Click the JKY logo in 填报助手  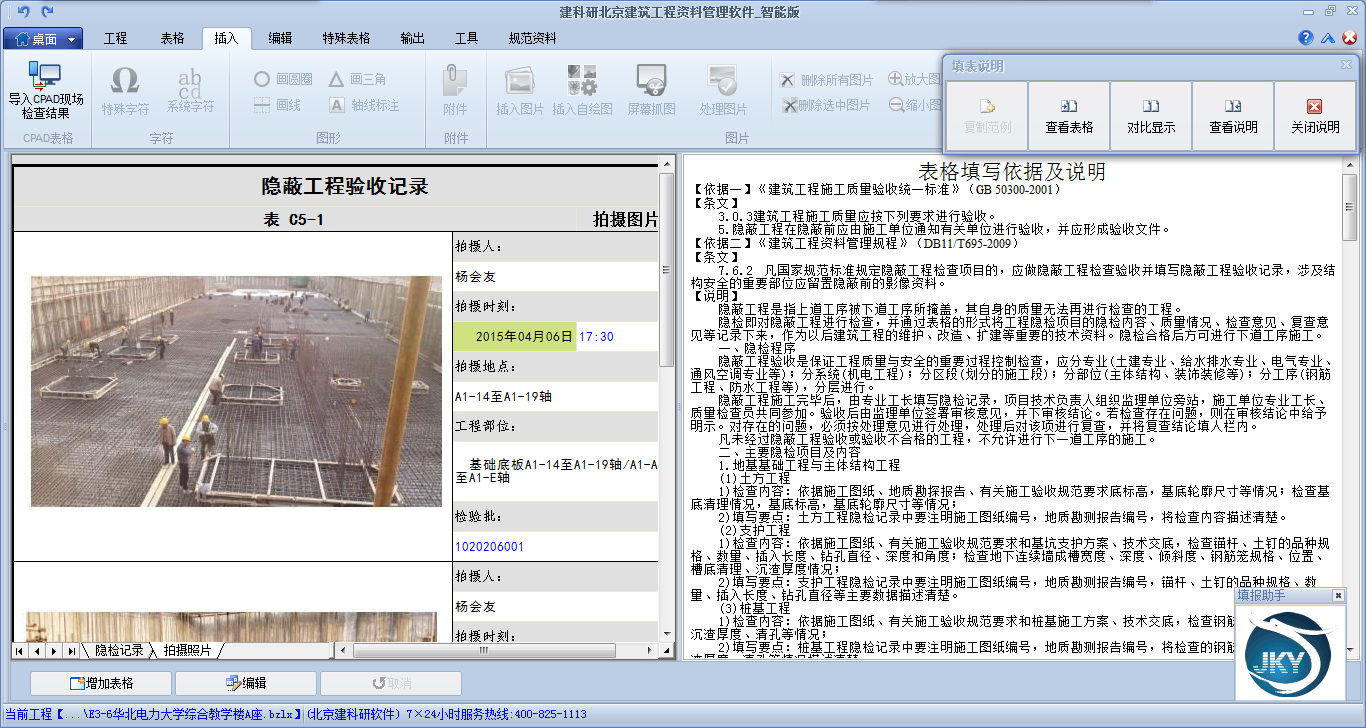click(x=1290, y=652)
